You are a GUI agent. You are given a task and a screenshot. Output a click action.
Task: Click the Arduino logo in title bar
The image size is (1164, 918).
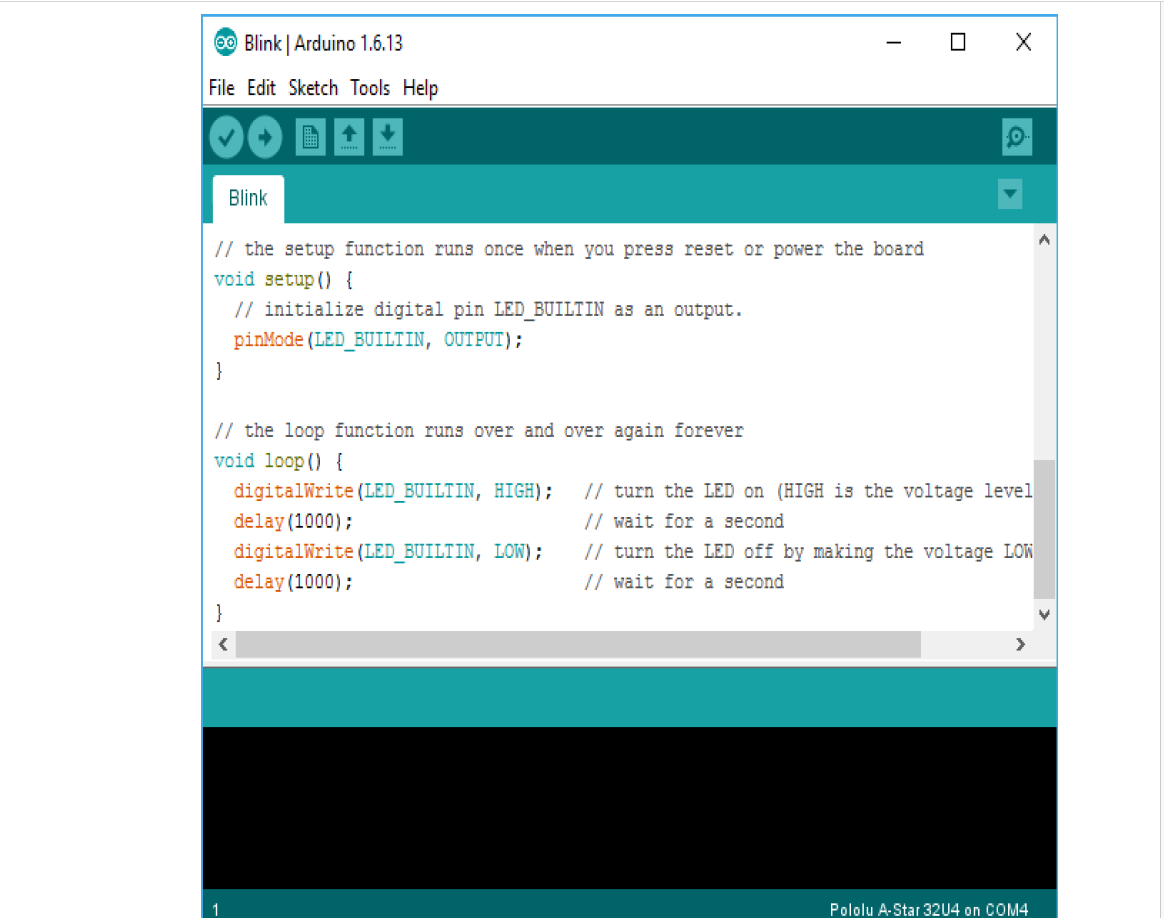pyautogui.click(x=225, y=42)
